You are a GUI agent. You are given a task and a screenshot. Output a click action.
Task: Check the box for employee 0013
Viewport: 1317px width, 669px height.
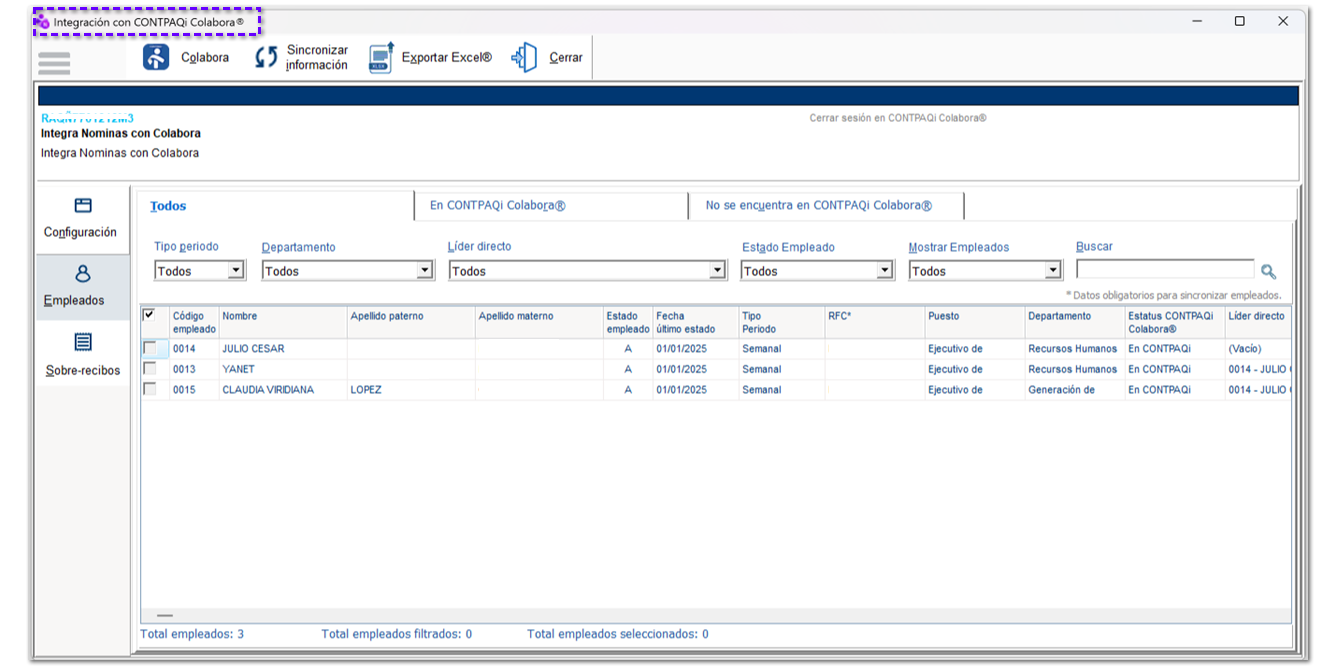[x=150, y=368]
